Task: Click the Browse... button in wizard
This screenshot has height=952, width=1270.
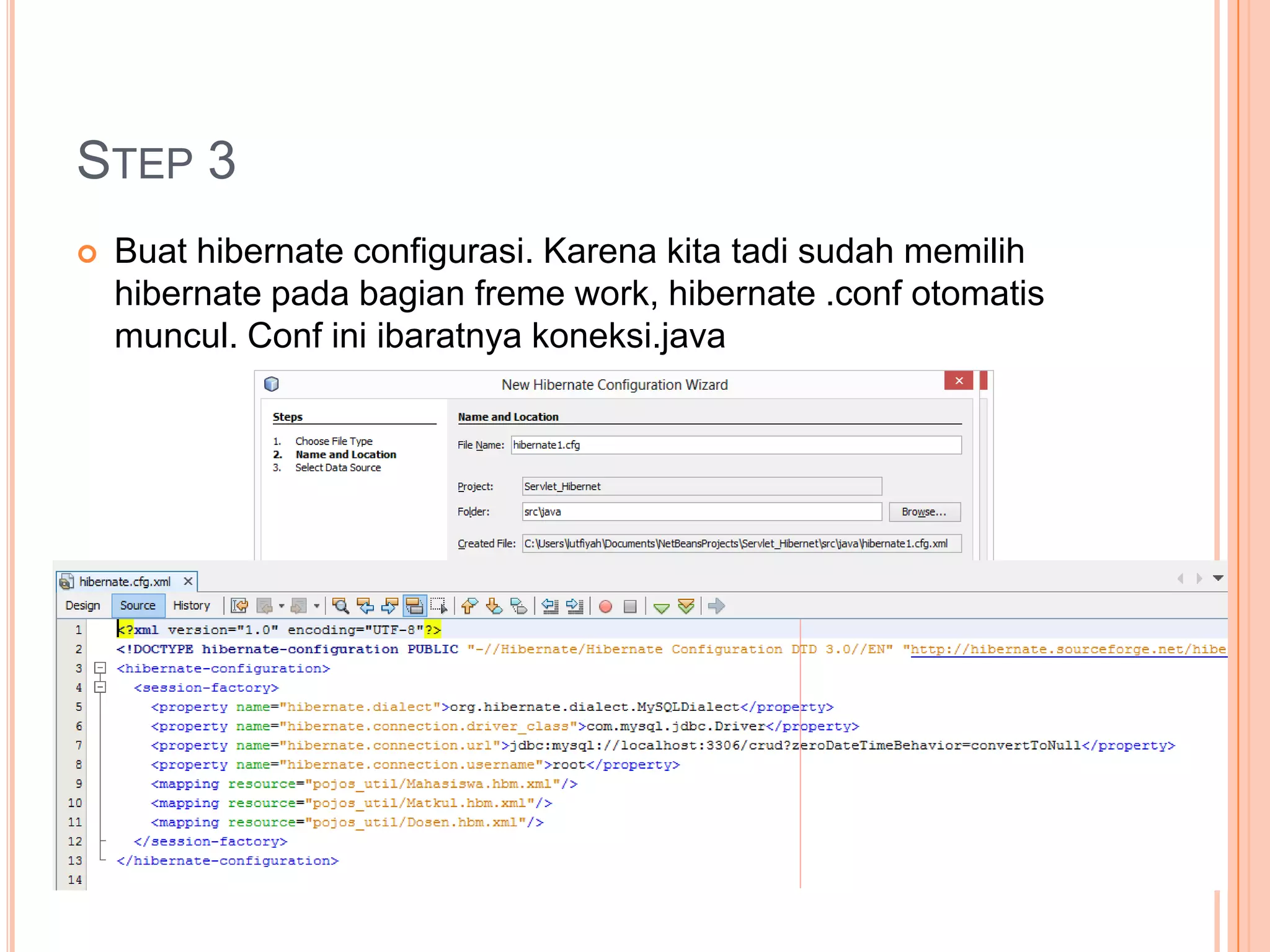Action: pyautogui.click(x=925, y=512)
